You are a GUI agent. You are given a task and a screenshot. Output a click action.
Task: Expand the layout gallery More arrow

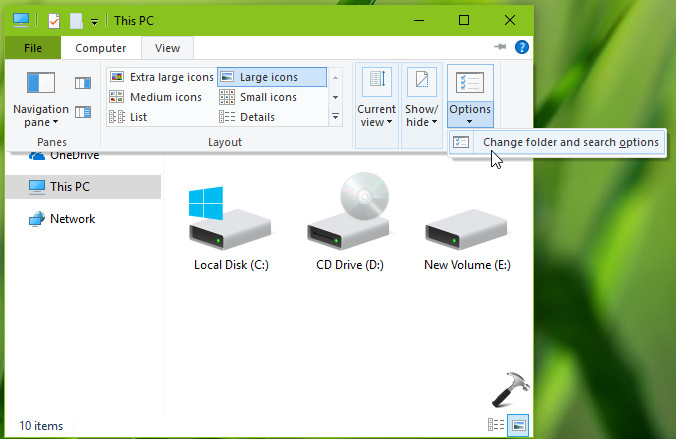click(x=335, y=116)
